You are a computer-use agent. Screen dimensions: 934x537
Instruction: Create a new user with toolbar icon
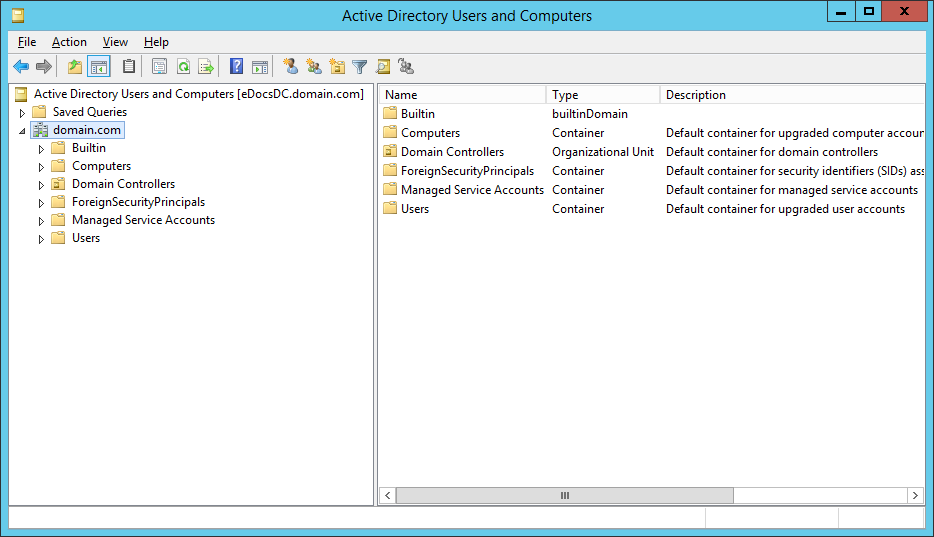(x=291, y=67)
